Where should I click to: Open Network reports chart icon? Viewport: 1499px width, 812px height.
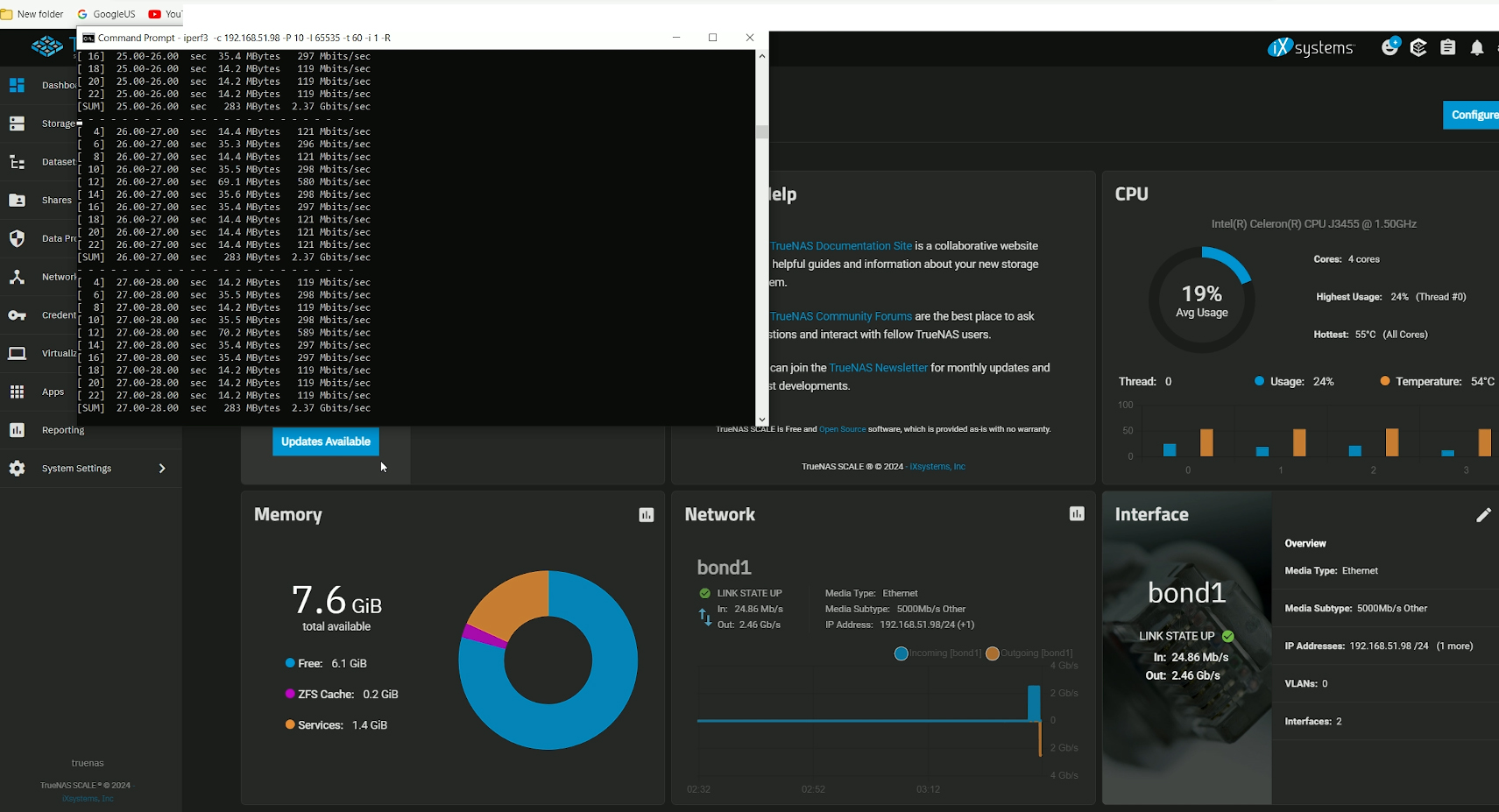point(1077,514)
